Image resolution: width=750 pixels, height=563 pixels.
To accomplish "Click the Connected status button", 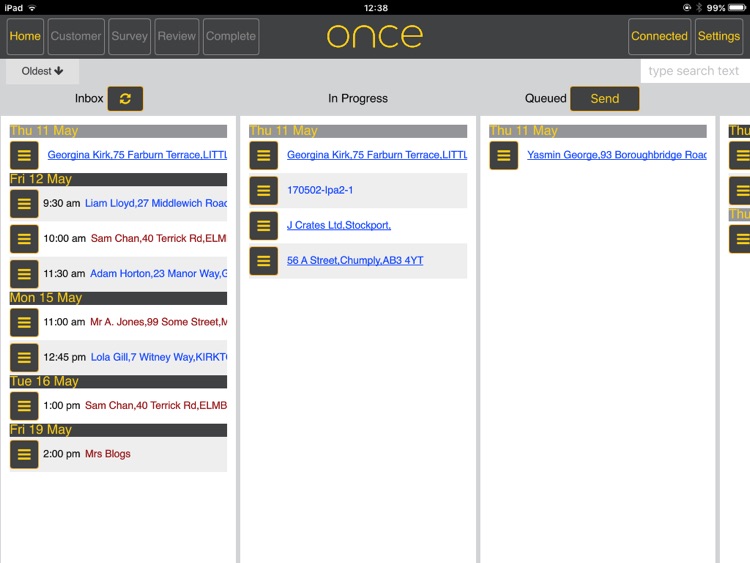I will 659,36.
